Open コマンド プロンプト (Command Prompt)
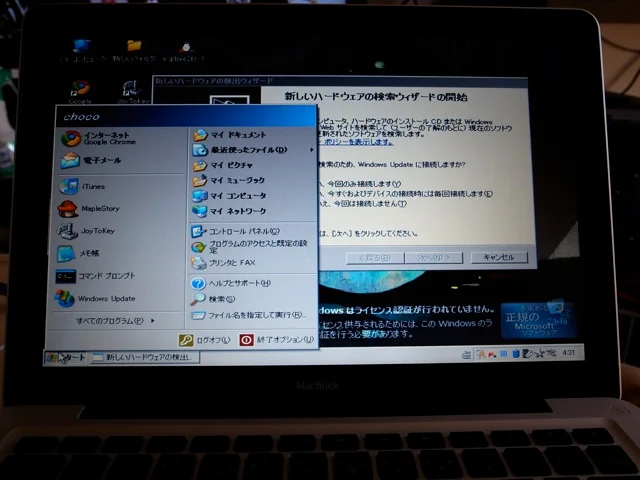640x480 pixels. (x=105, y=276)
